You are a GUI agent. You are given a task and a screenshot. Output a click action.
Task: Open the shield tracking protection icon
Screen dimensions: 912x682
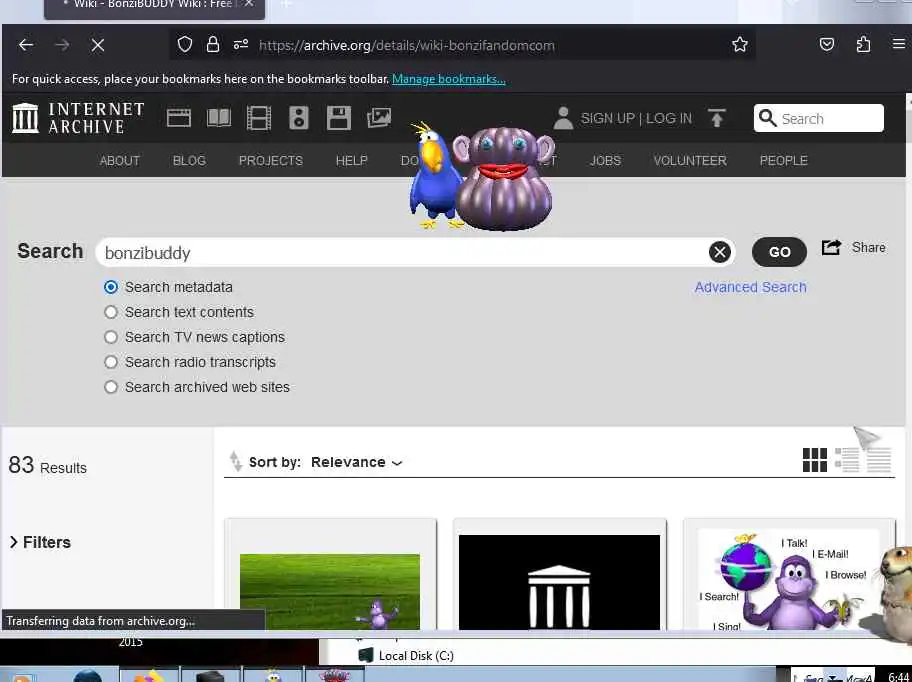[185, 45]
